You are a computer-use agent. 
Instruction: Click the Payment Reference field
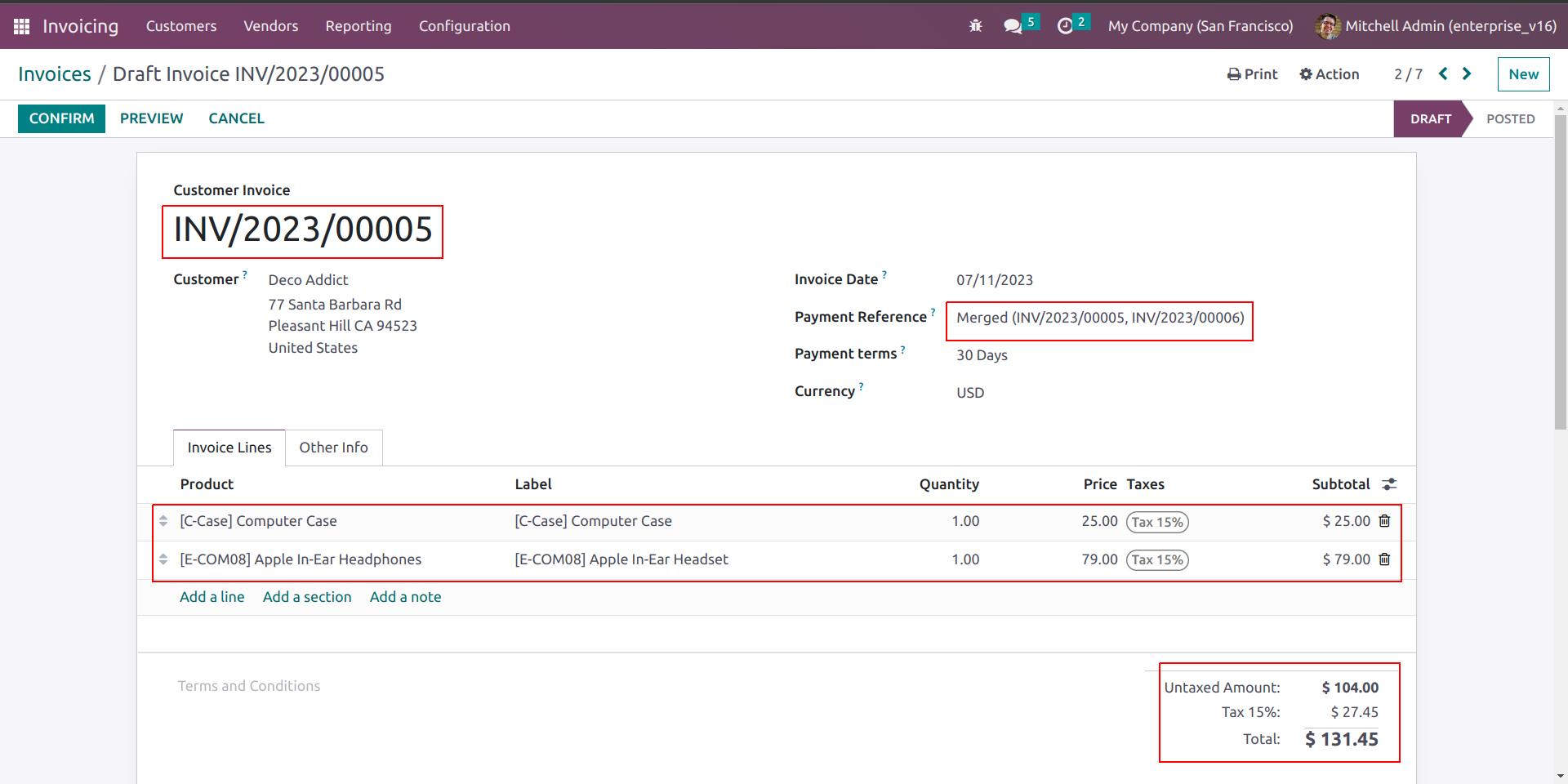tap(1099, 318)
